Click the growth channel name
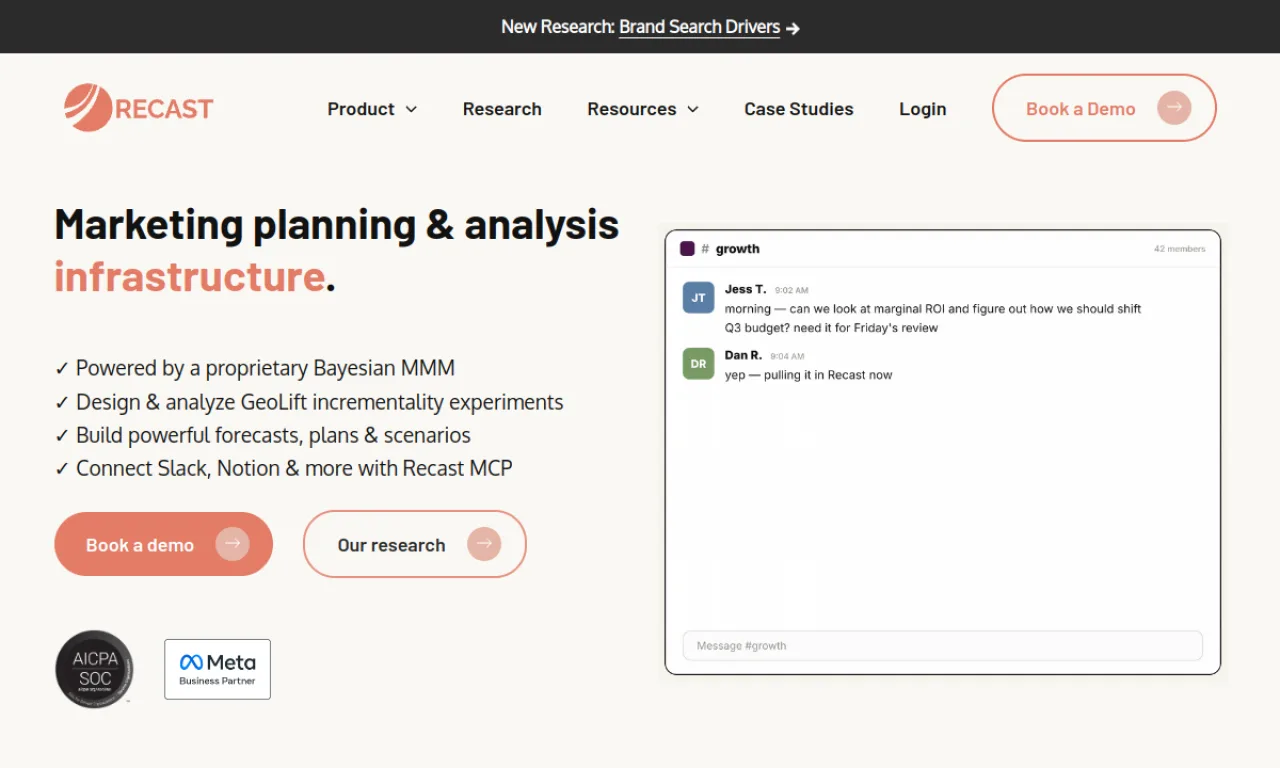The image size is (1280, 768). [738, 249]
